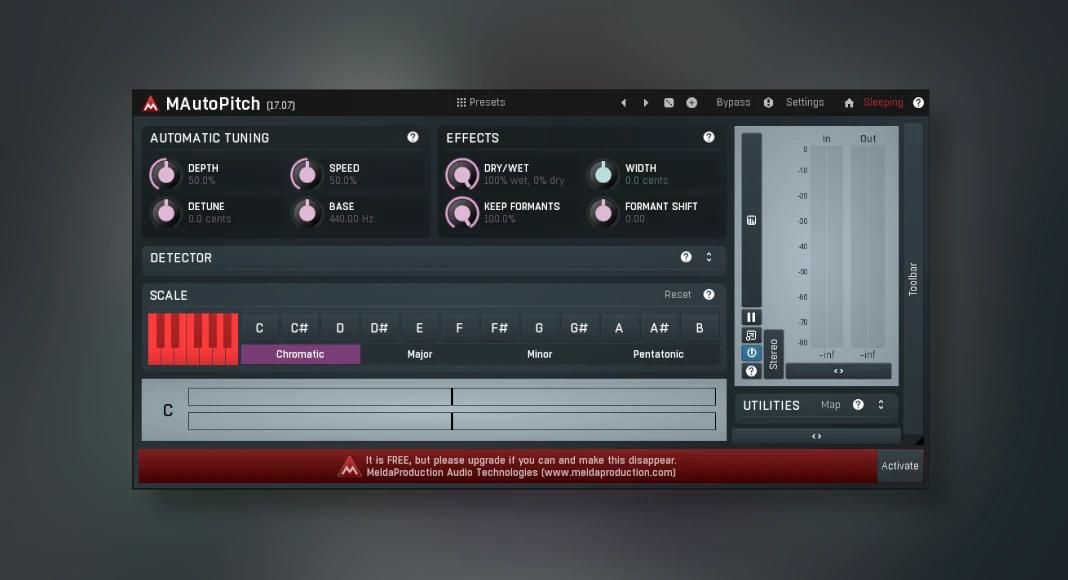The width and height of the screenshot is (1068, 580).
Task: Expand the Detector section arrows
Action: coord(709,257)
